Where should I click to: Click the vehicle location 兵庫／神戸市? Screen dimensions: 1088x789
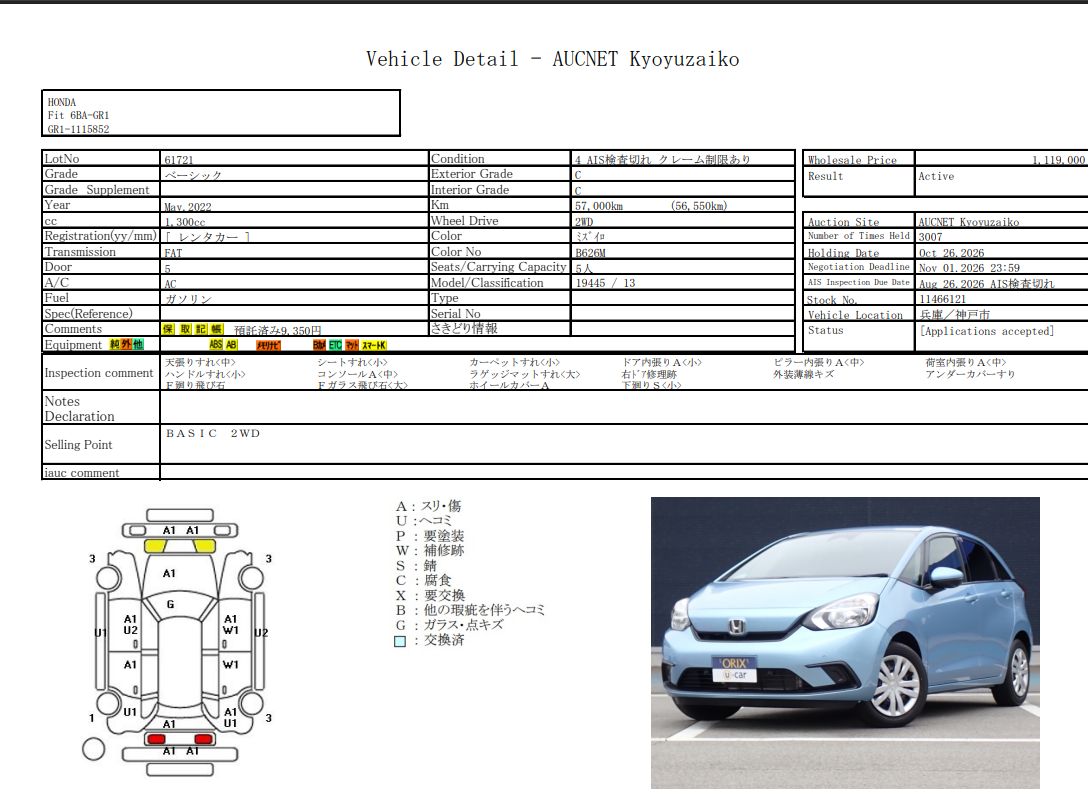[x=955, y=315]
